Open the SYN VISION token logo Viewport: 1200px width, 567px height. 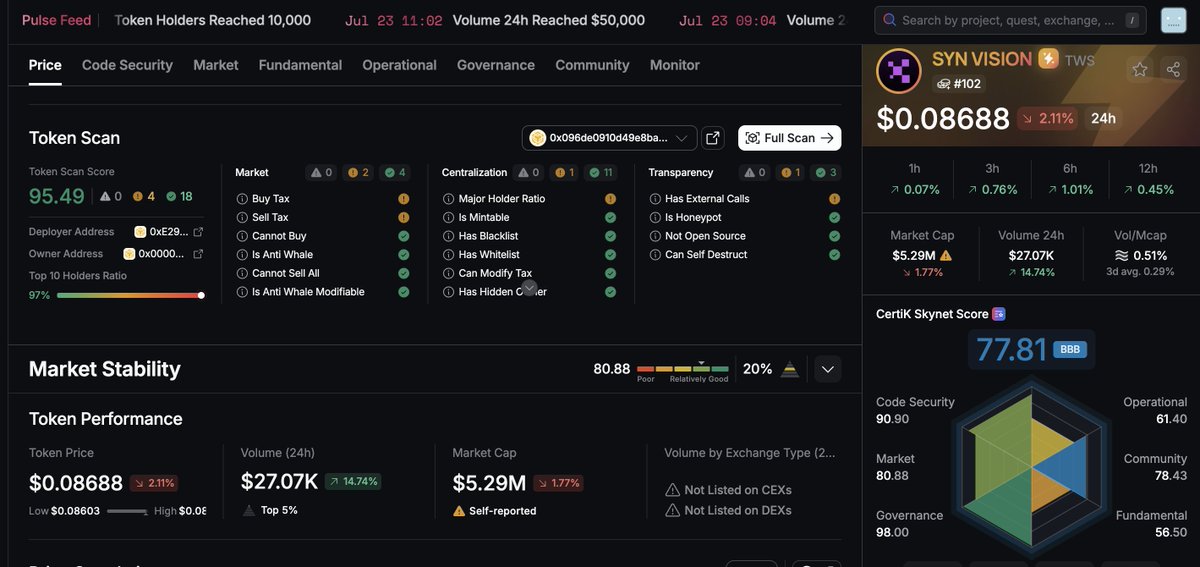click(898, 71)
